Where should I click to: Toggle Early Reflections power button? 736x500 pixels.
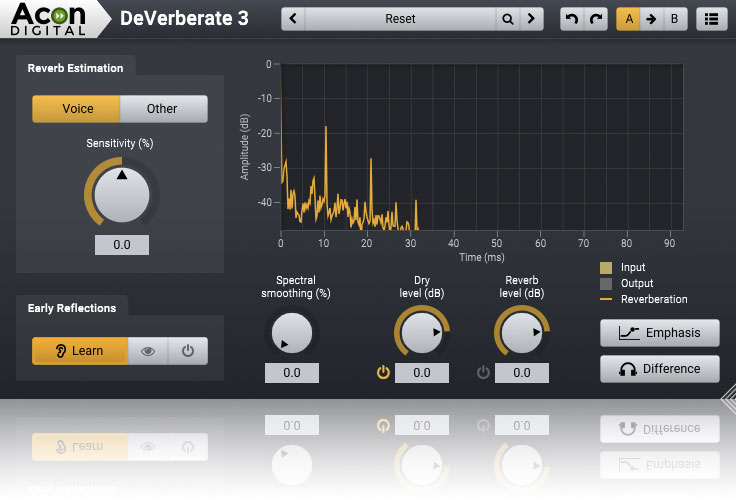point(187,351)
